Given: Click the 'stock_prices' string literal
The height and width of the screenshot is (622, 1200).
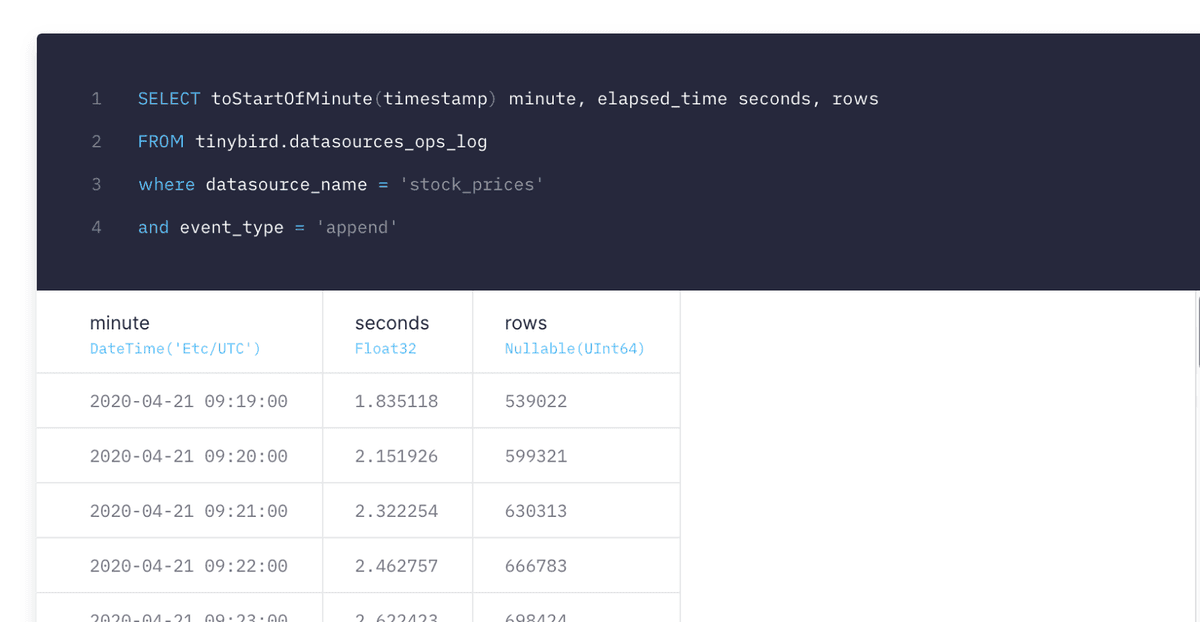Looking at the screenshot, I should 470,185.
